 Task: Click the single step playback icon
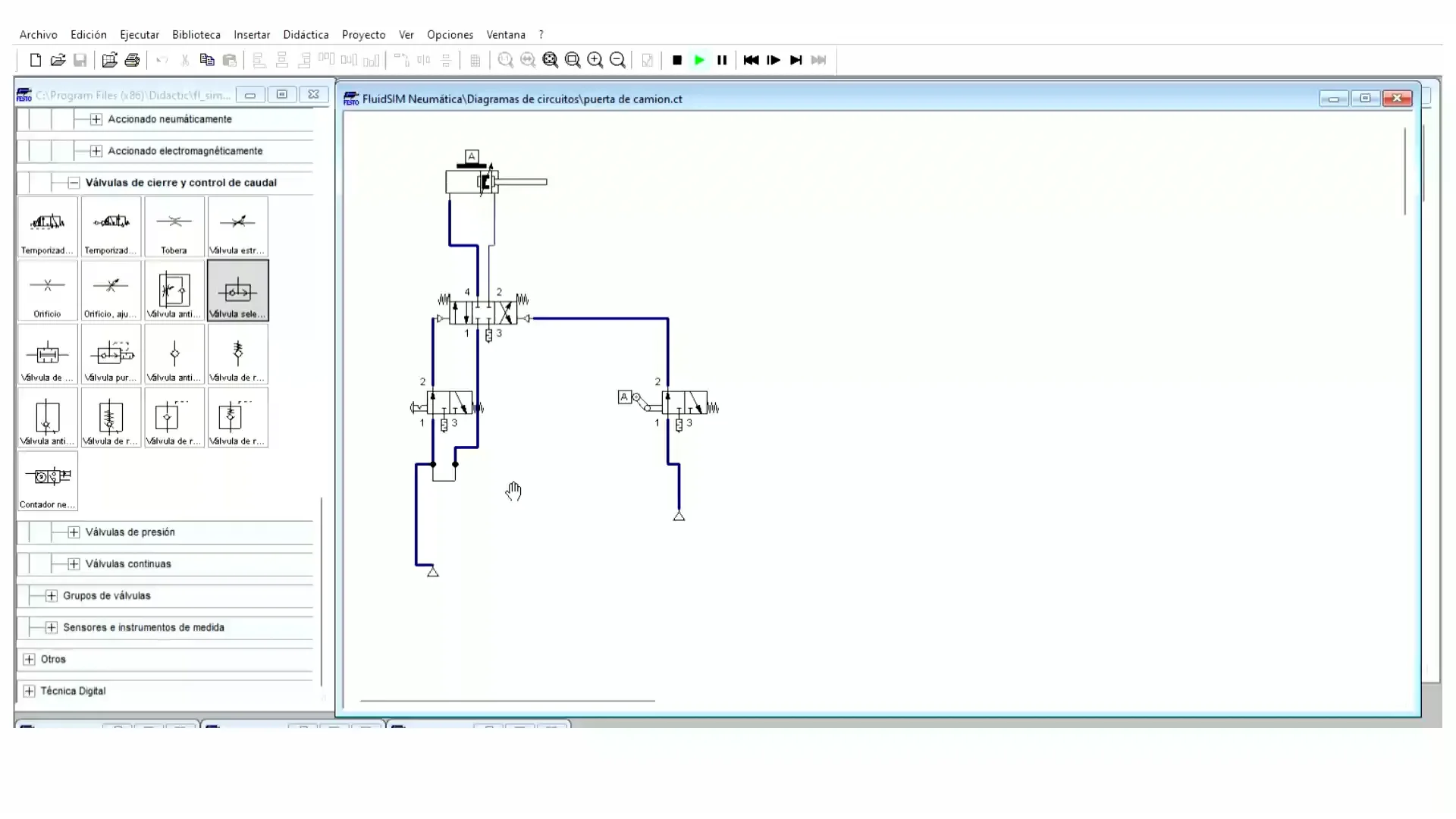point(773,60)
